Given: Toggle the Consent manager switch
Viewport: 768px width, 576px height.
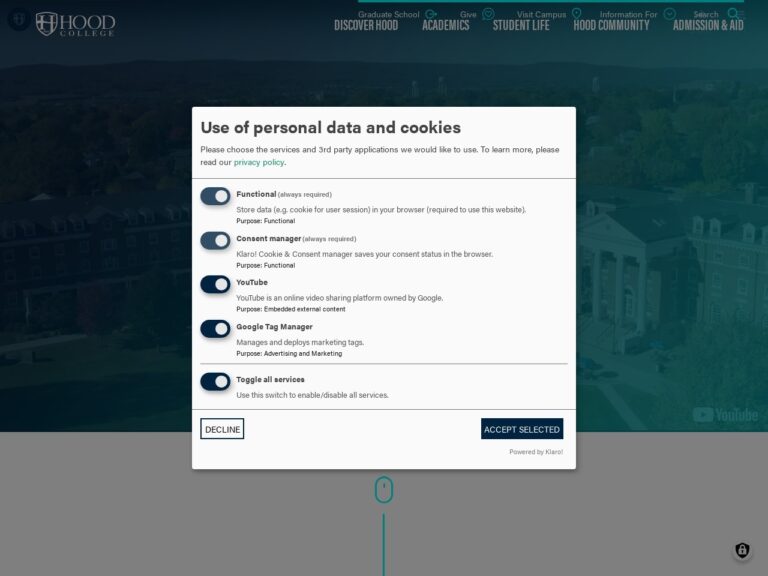Looking at the screenshot, I should [x=215, y=240].
